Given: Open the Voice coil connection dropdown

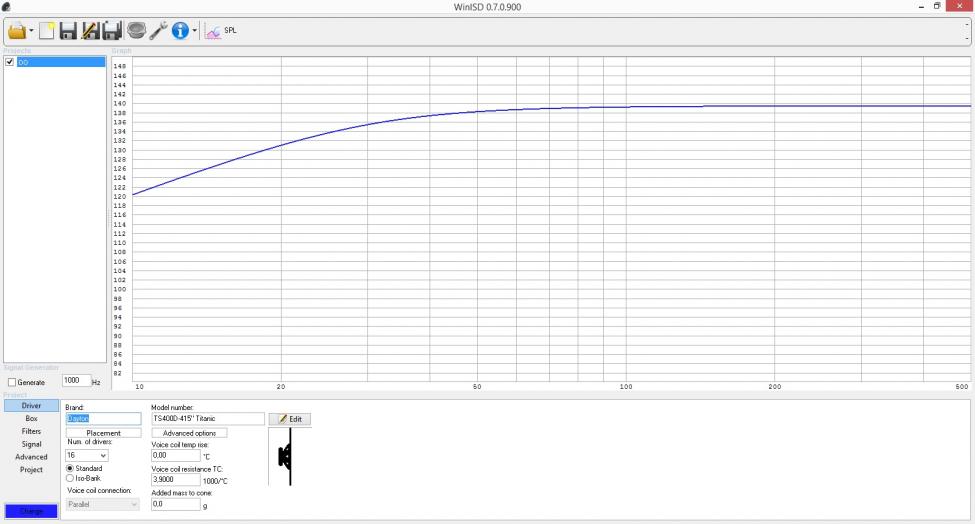Looking at the screenshot, I should click(x=103, y=504).
